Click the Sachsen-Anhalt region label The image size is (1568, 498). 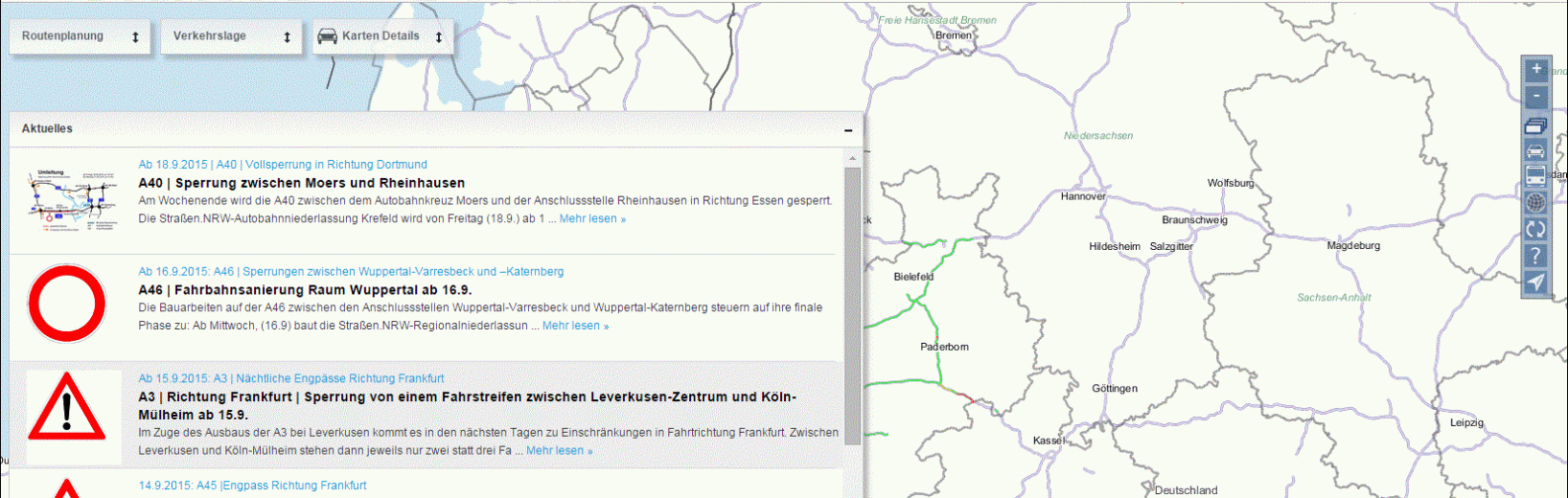click(1334, 298)
